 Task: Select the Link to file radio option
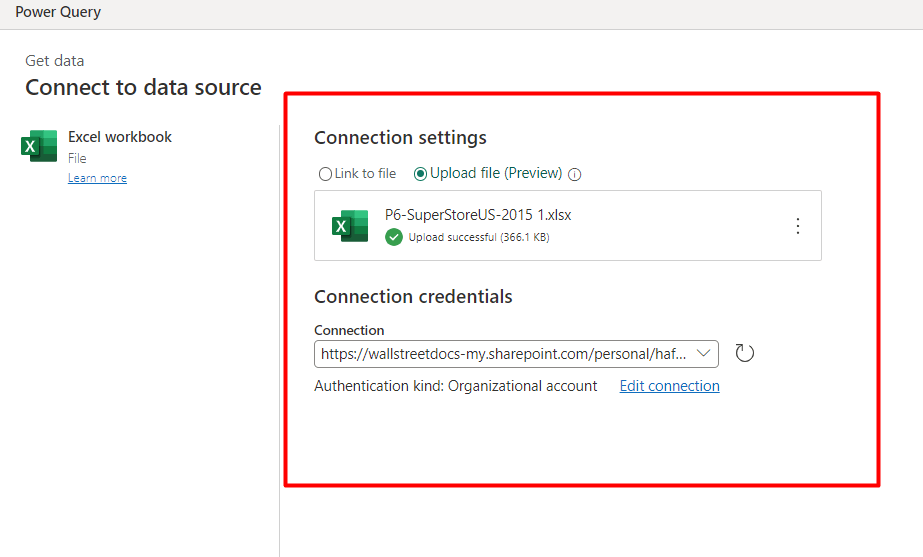coord(325,174)
